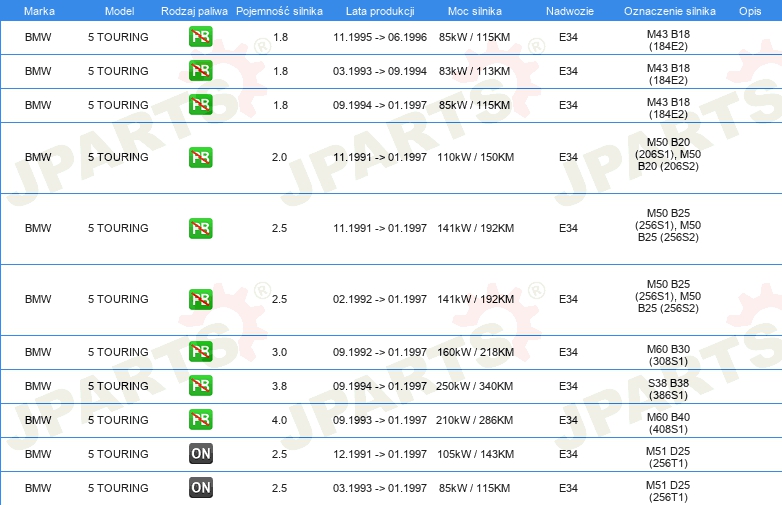Click the Opis column header
Image resolution: width=782 pixels, height=505 pixels.
pyautogui.click(x=750, y=11)
